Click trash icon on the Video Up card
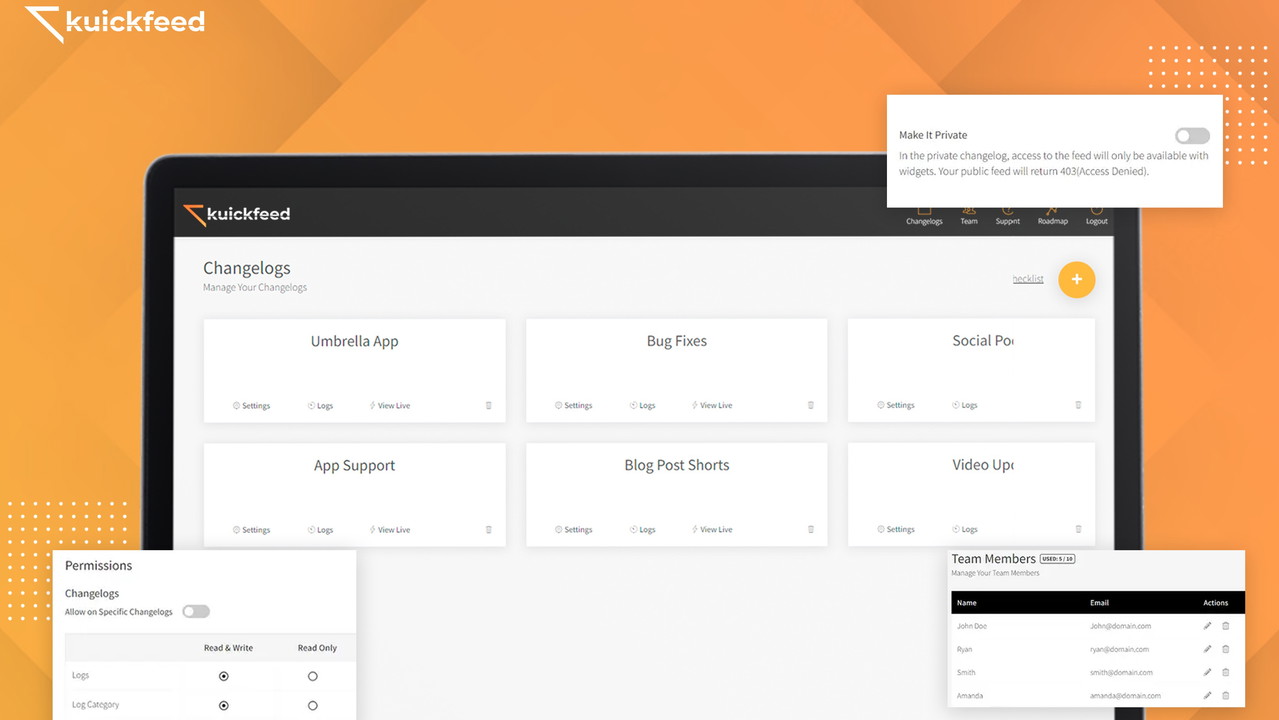 coord(1078,529)
